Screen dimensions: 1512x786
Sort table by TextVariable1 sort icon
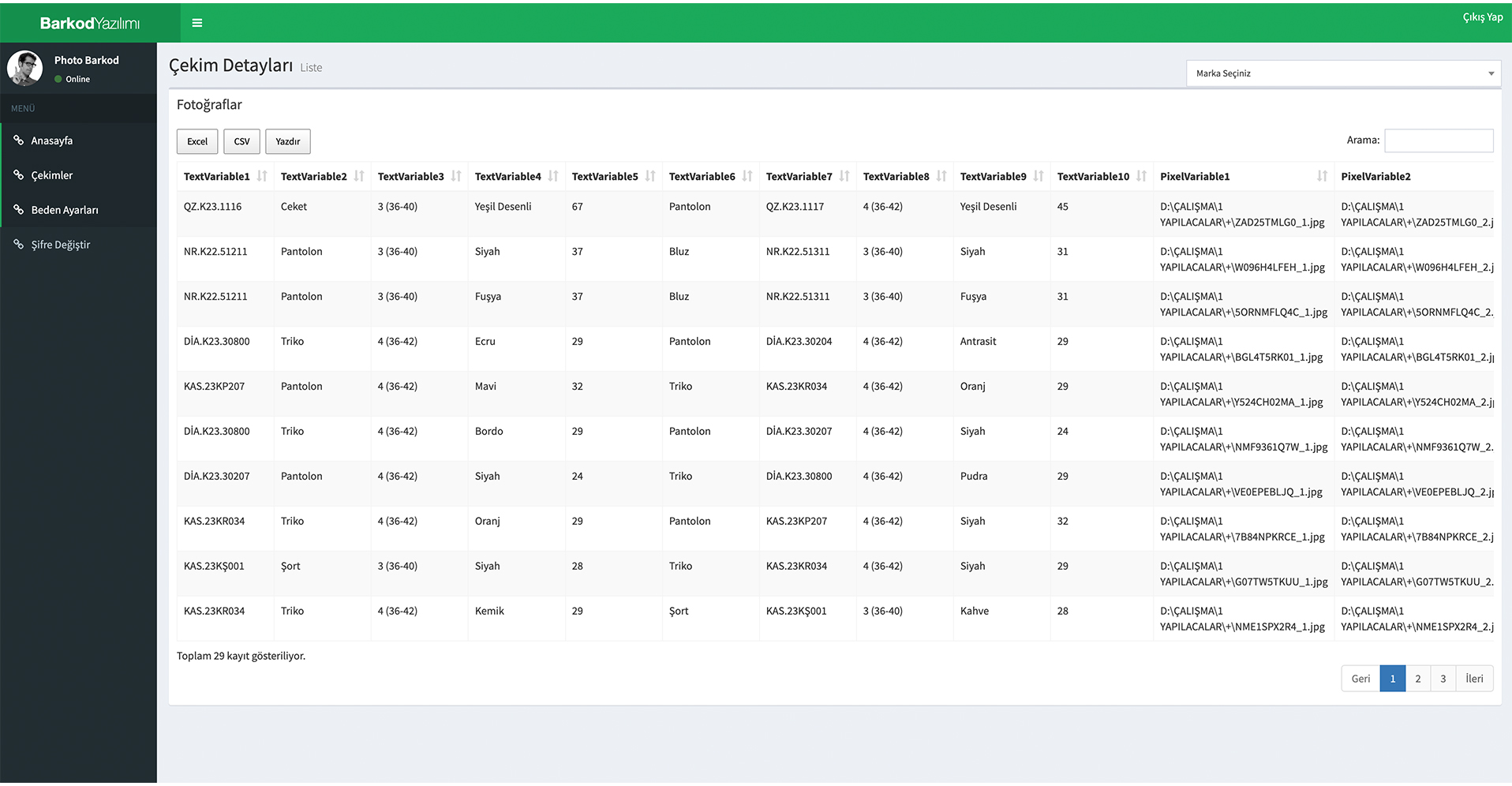pyautogui.click(x=262, y=176)
